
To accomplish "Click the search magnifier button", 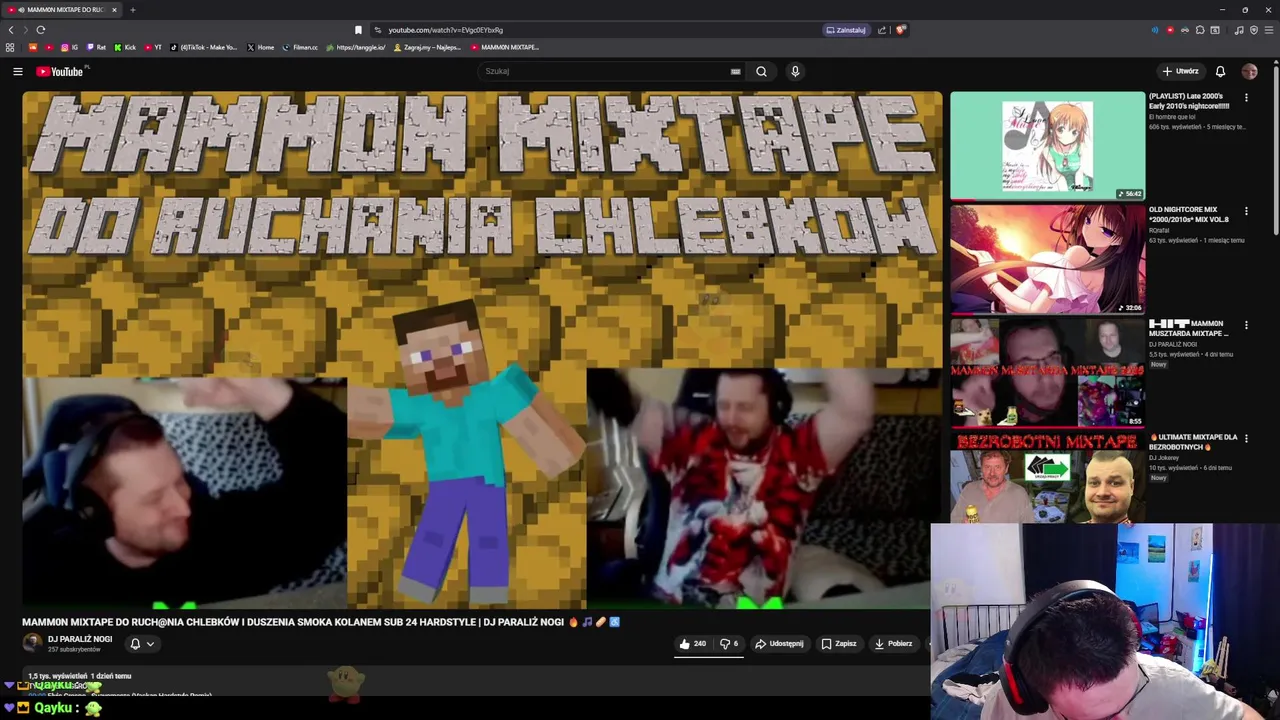I will click(x=761, y=71).
